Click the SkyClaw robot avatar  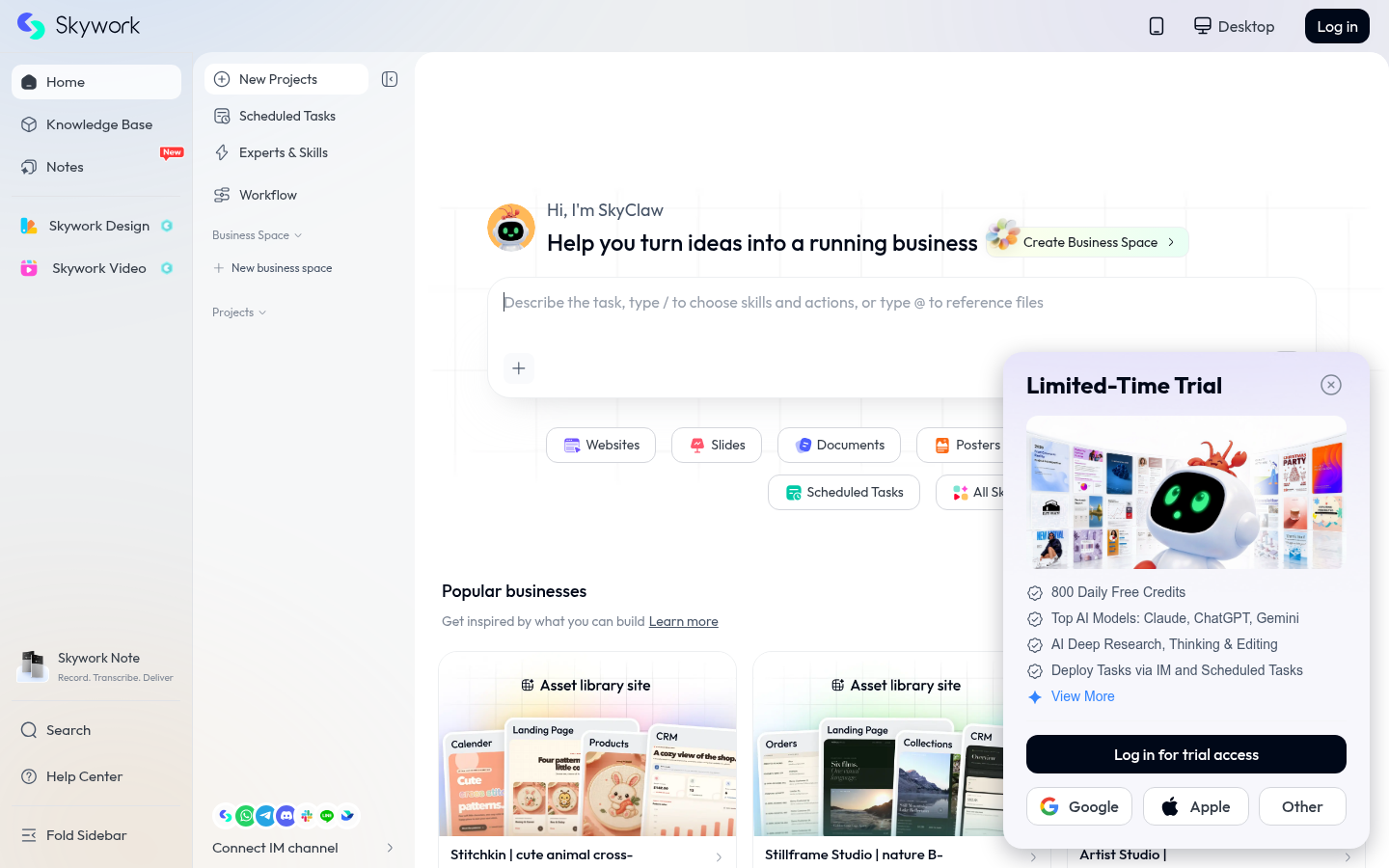coord(511,228)
